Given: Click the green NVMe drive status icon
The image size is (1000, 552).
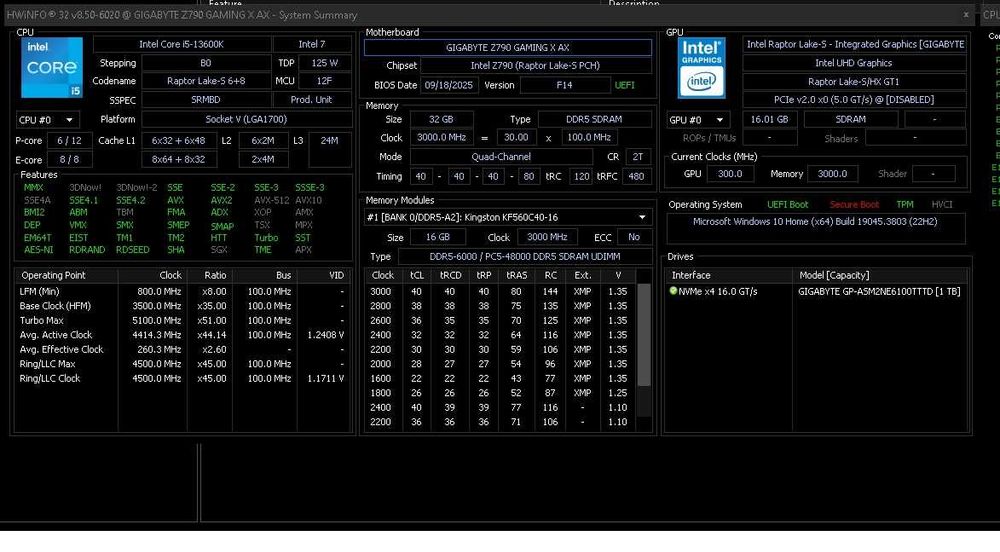Looking at the screenshot, I should click(673, 291).
